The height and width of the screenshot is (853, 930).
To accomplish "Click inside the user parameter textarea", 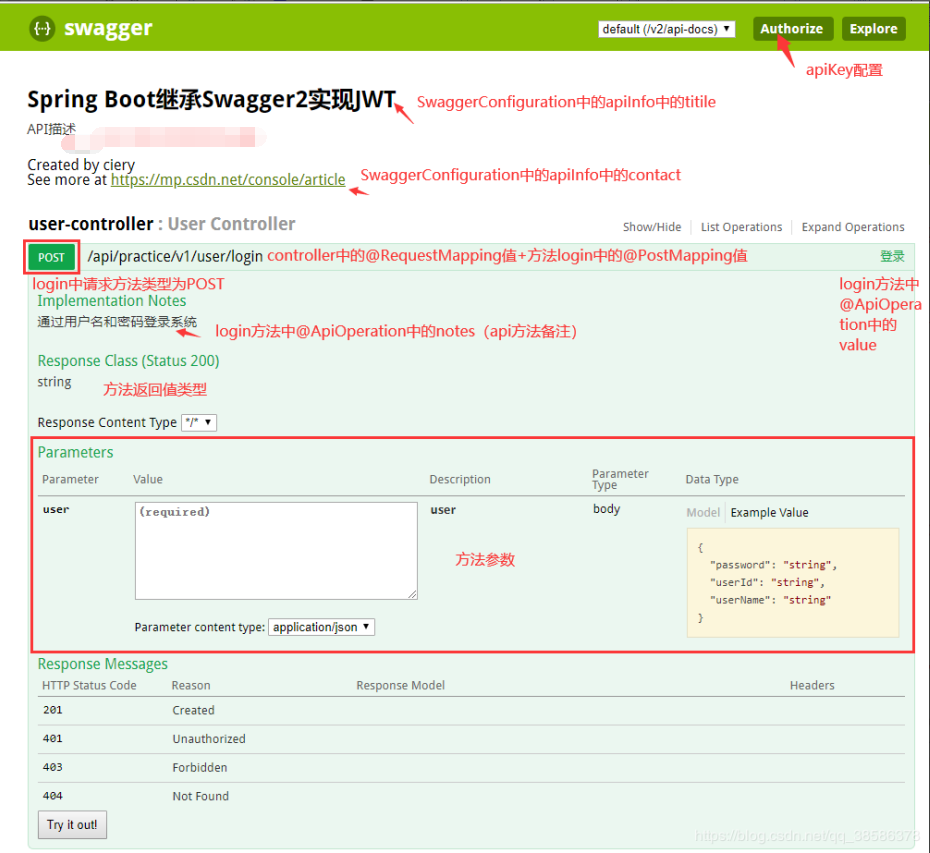I will click(x=278, y=550).
